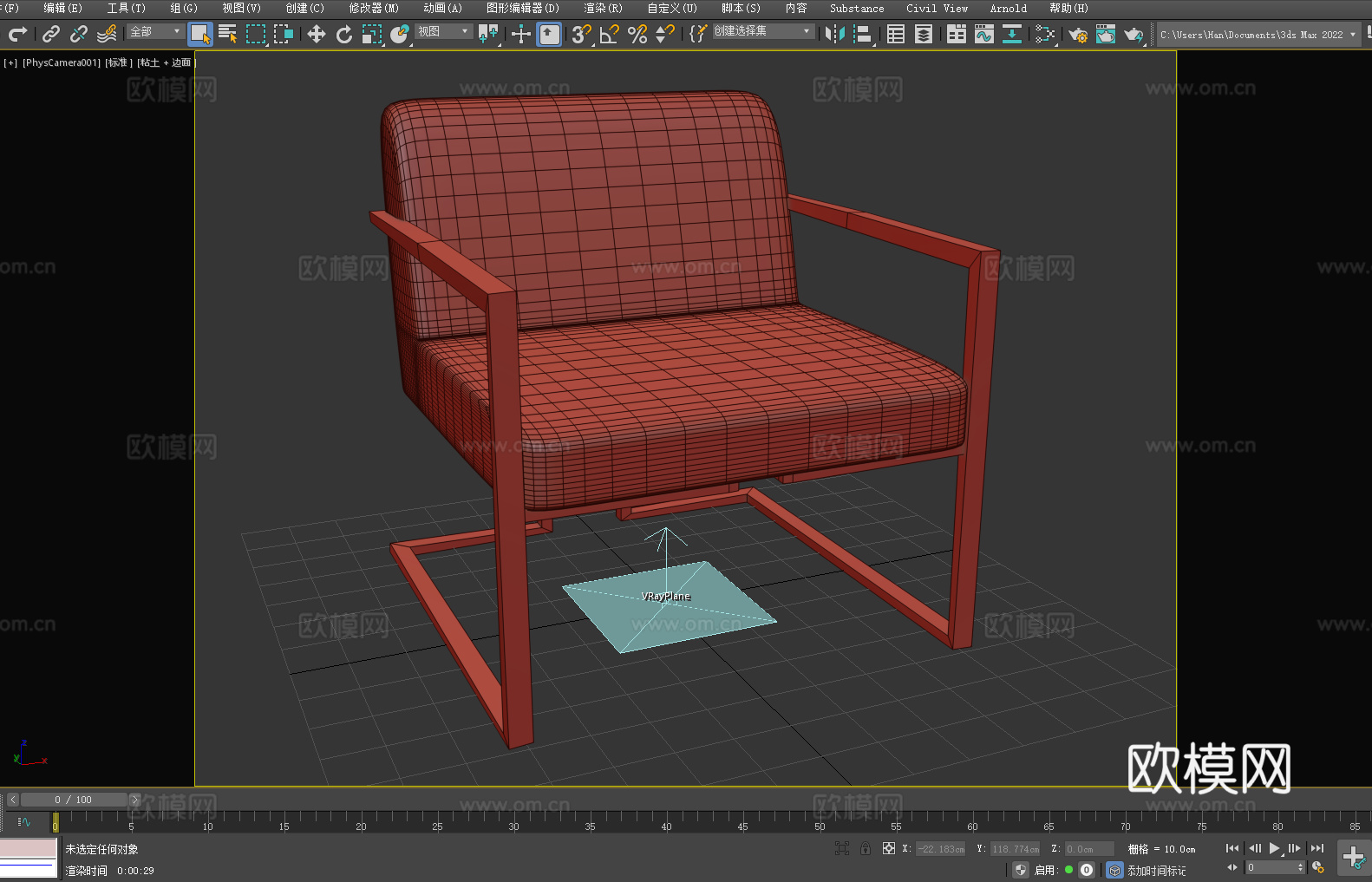Open Render Setup teapot icon
This screenshot has height=882, width=1372.
click(x=1078, y=34)
